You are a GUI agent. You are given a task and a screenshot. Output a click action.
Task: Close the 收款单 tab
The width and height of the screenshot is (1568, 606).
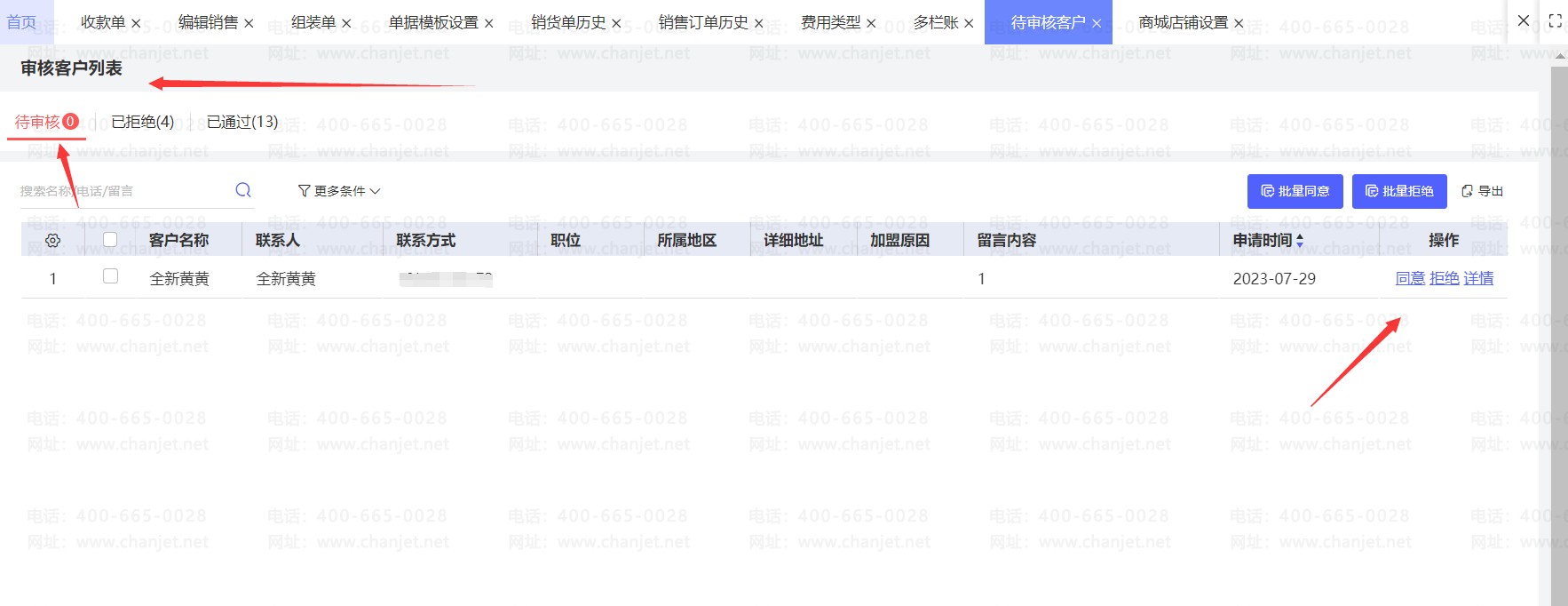click(136, 23)
